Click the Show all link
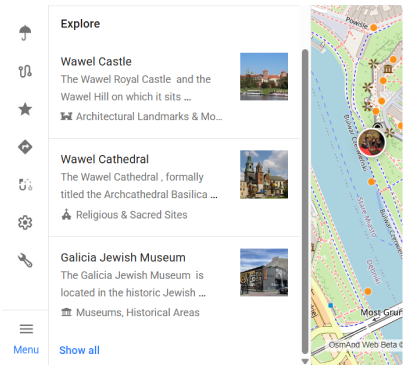Viewport: 405px width, 370px height. pos(79,350)
